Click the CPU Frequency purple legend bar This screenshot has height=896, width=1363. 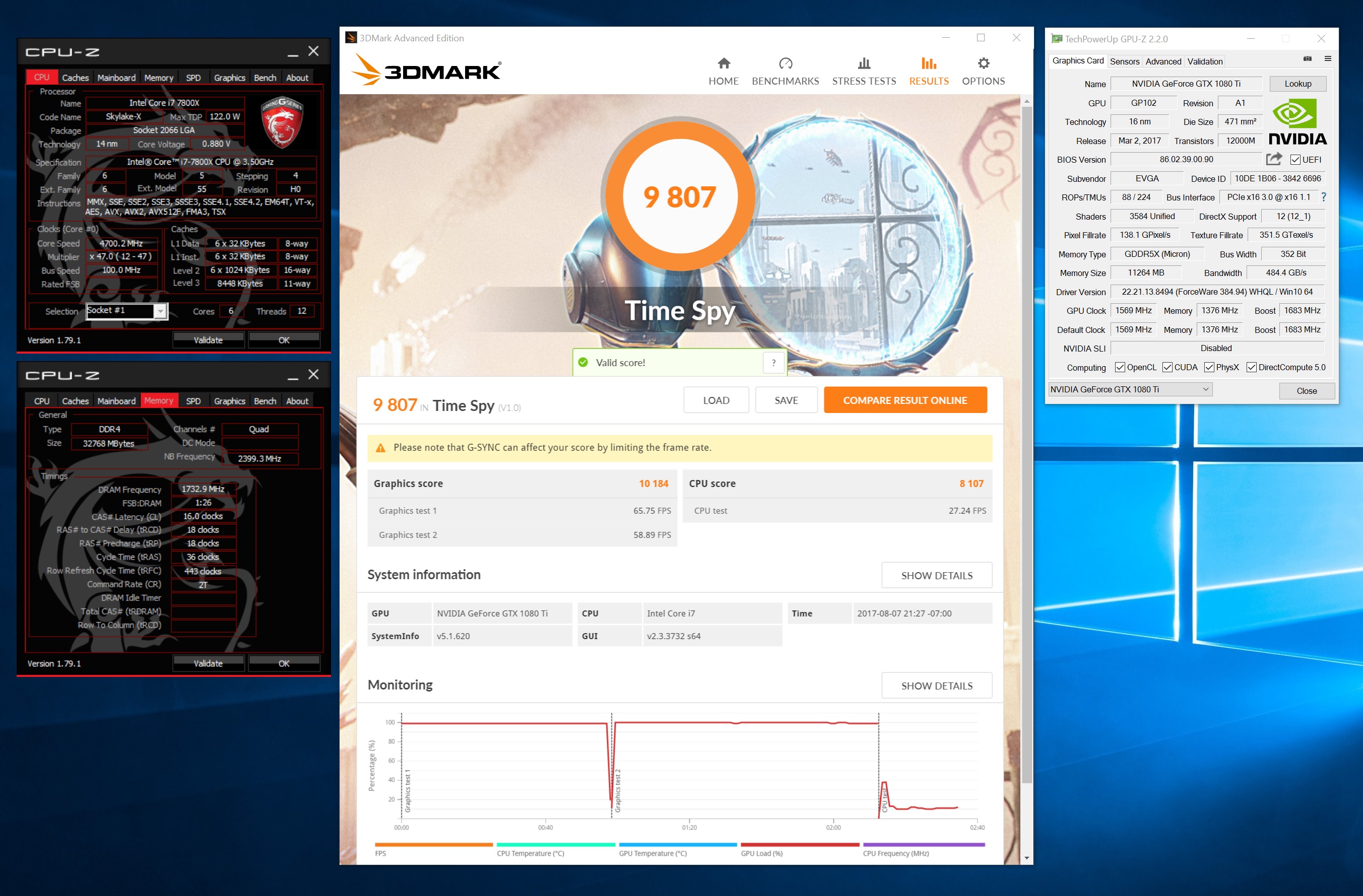(x=923, y=845)
